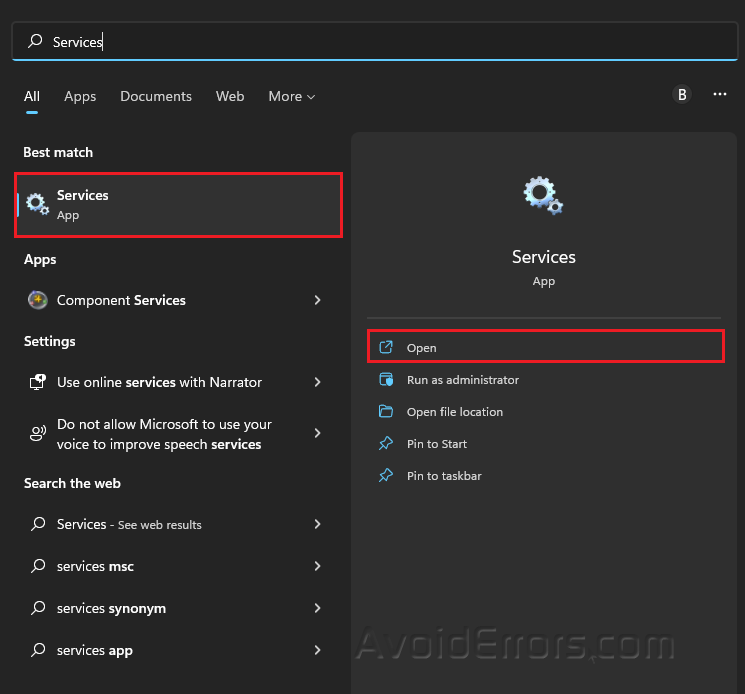
Task: Switch to the Documents tab
Action: (156, 96)
